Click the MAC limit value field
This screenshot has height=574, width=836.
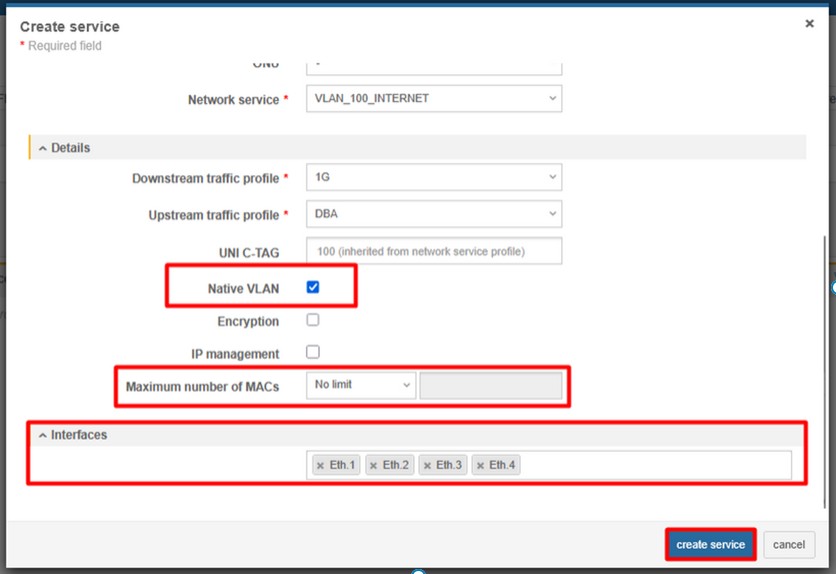click(490, 386)
